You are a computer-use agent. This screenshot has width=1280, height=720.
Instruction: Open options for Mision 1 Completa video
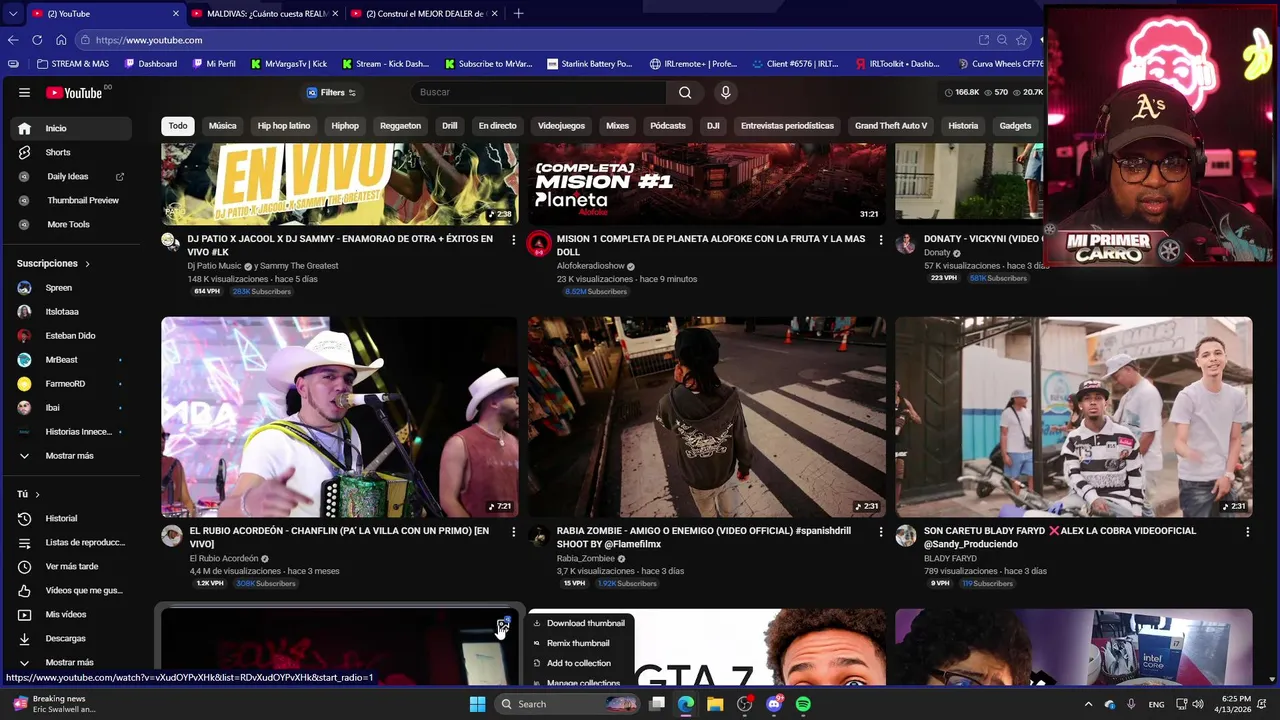[880, 240]
